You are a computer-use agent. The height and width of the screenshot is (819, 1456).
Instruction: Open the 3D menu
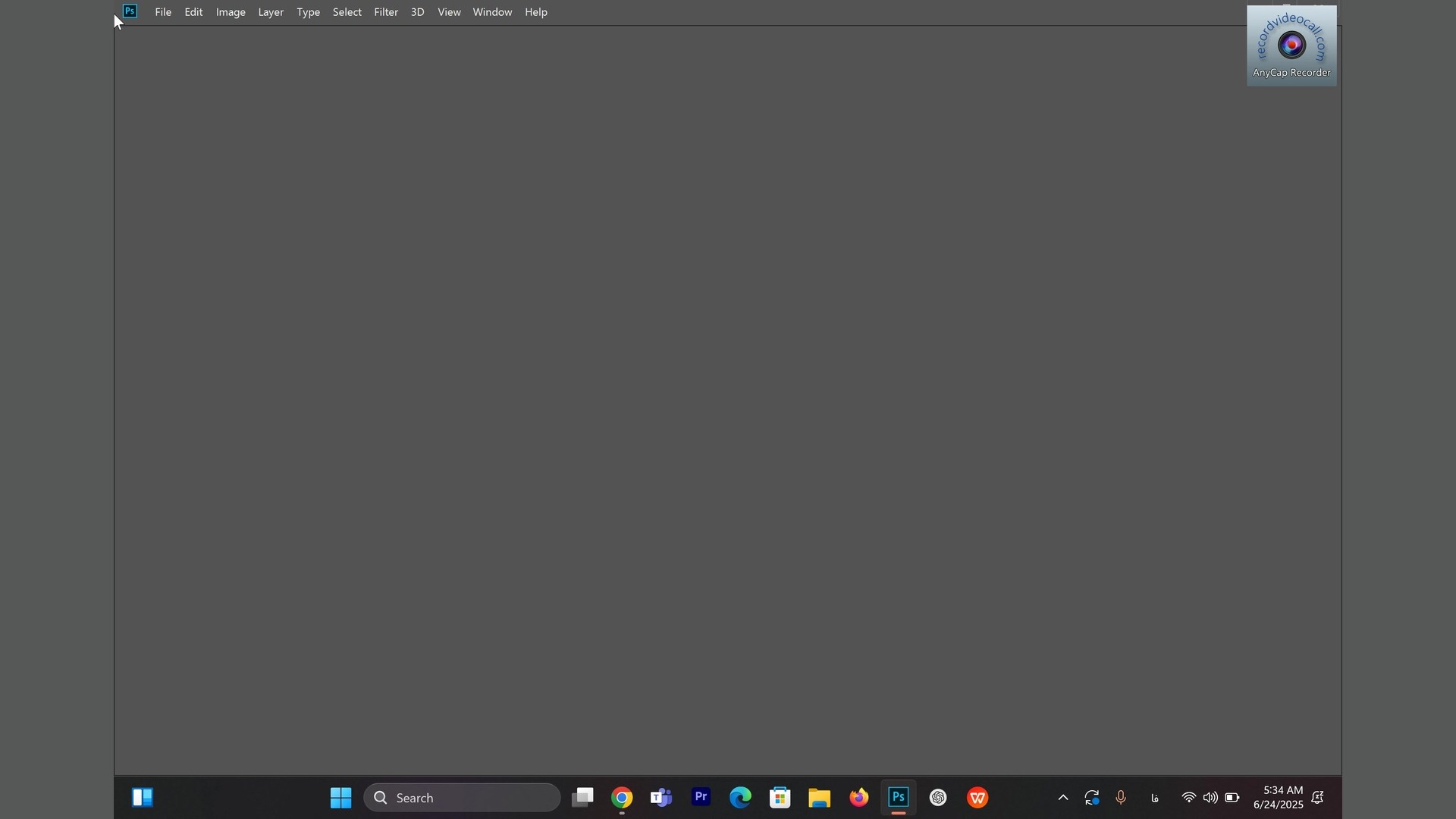[417, 12]
